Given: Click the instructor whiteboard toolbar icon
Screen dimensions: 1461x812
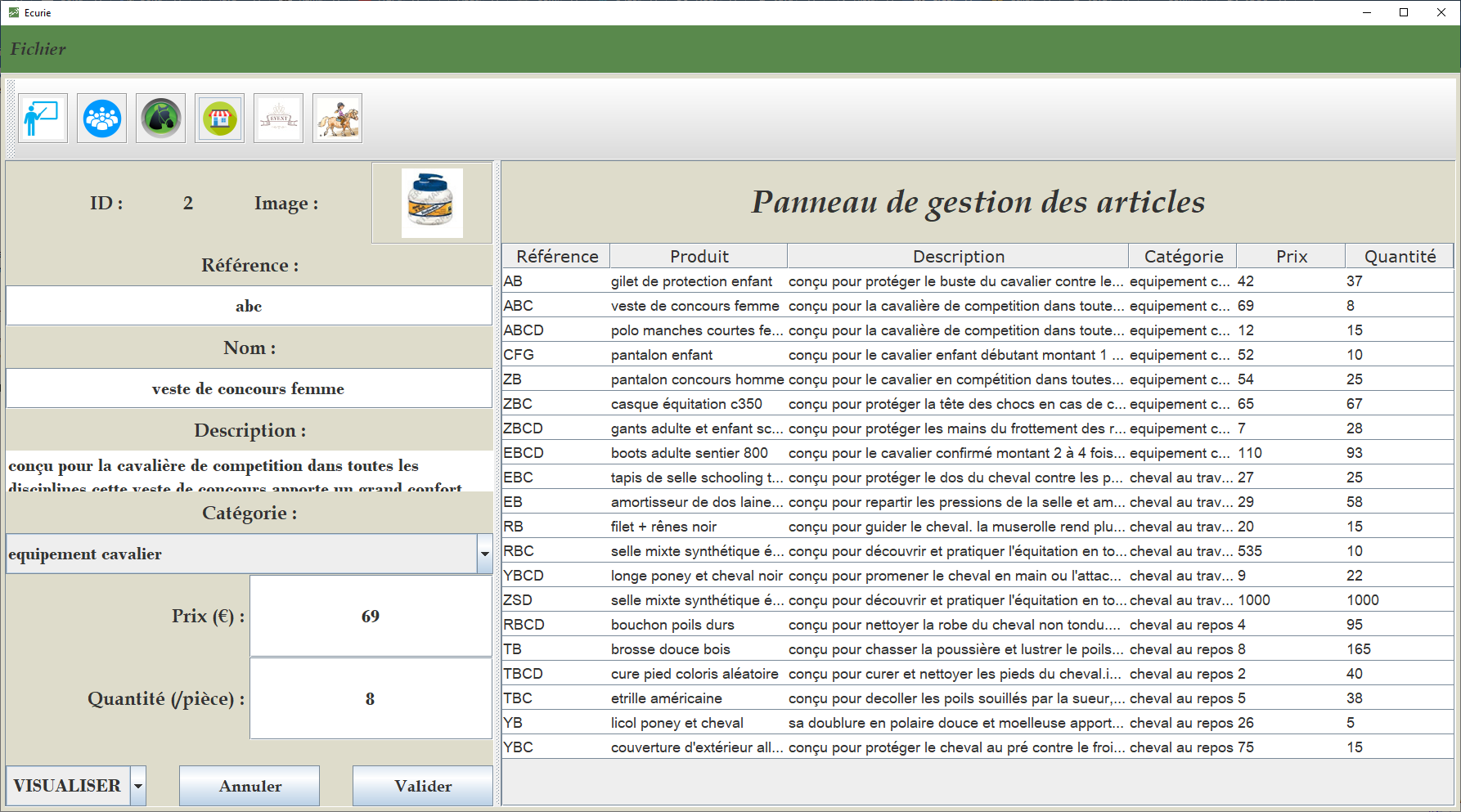Looking at the screenshot, I should [43, 119].
